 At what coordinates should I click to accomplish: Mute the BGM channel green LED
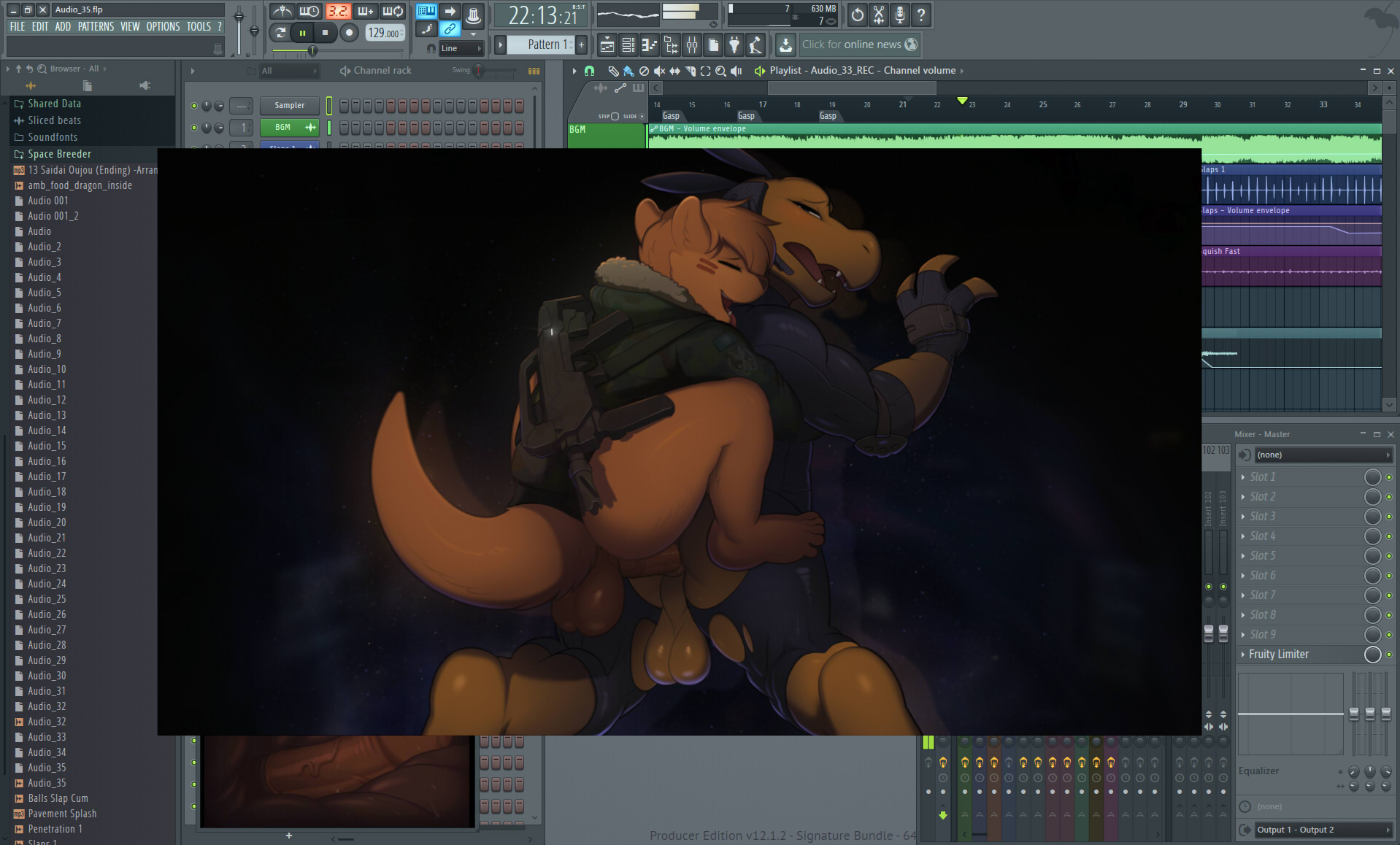coord(194,128)
